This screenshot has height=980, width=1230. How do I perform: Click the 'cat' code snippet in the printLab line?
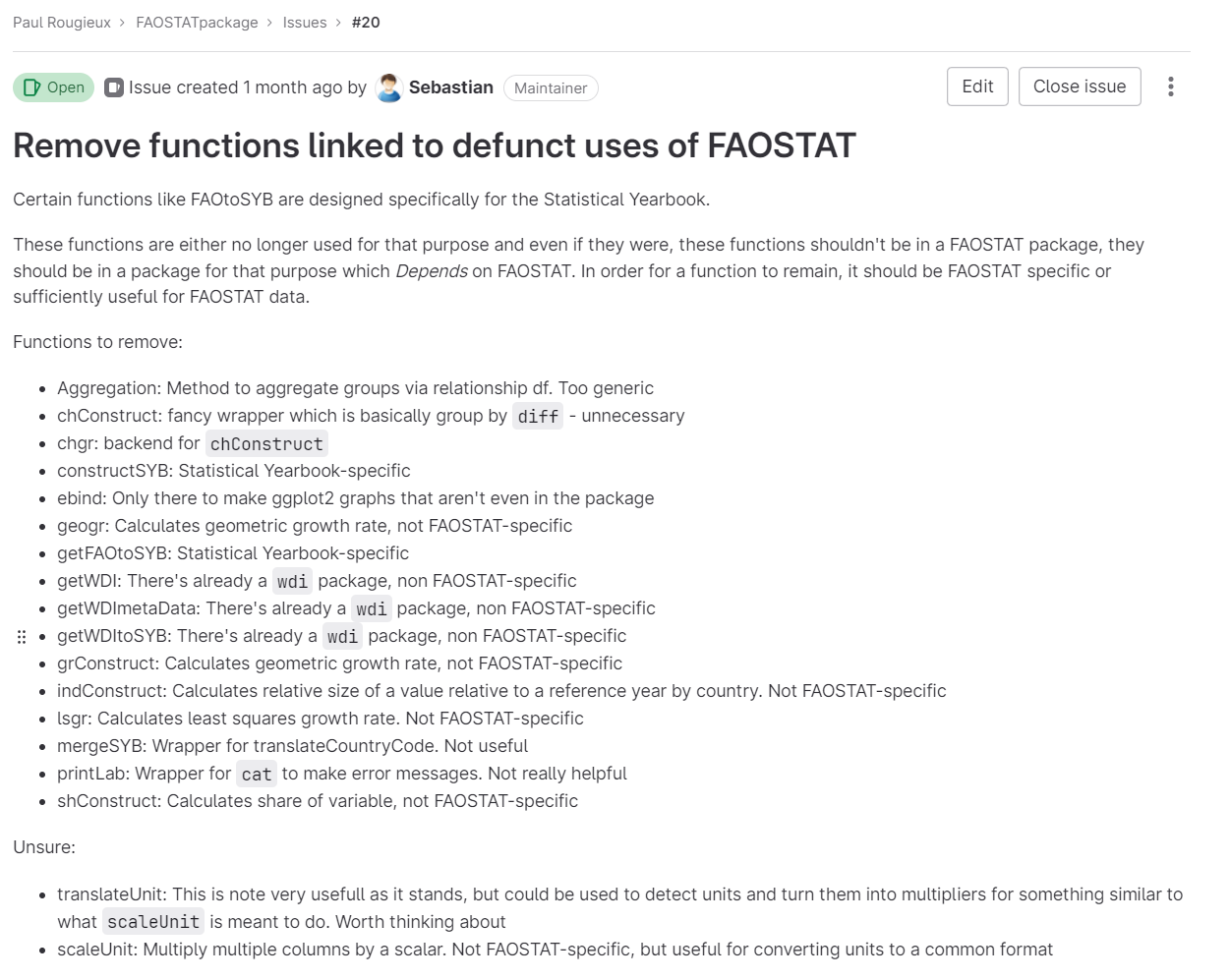257,775
